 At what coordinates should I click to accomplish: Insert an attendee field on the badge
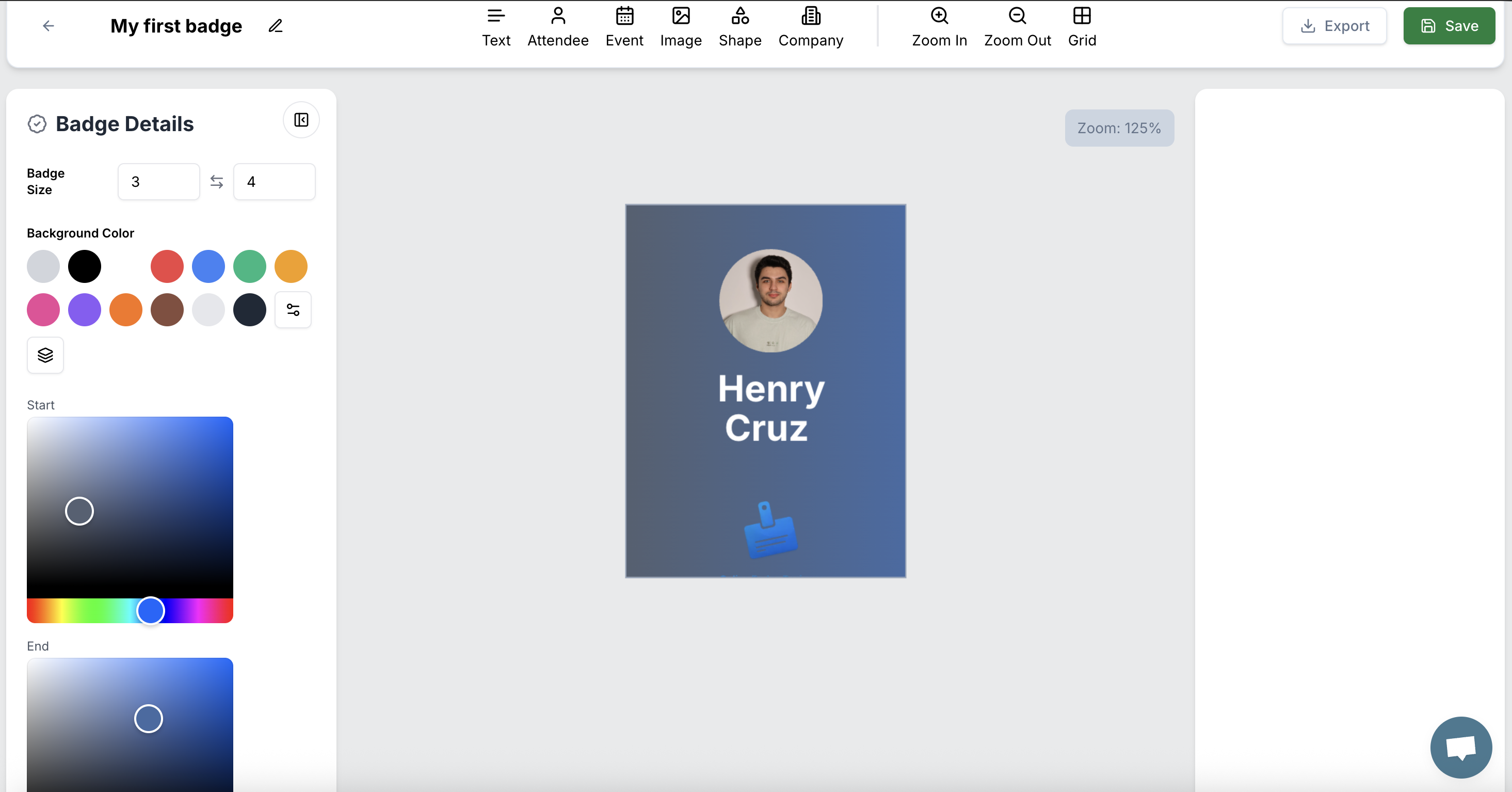pyautogui.click(x=558, y=26)
